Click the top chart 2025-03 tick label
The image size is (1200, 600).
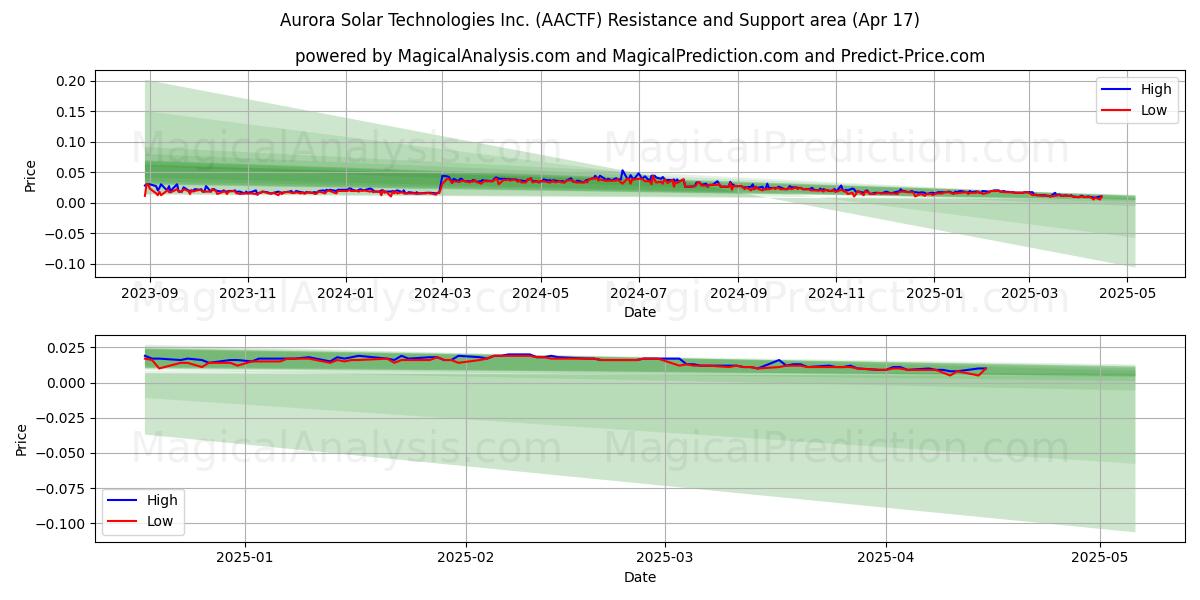pyautogui.click(x=1029, y=295)
